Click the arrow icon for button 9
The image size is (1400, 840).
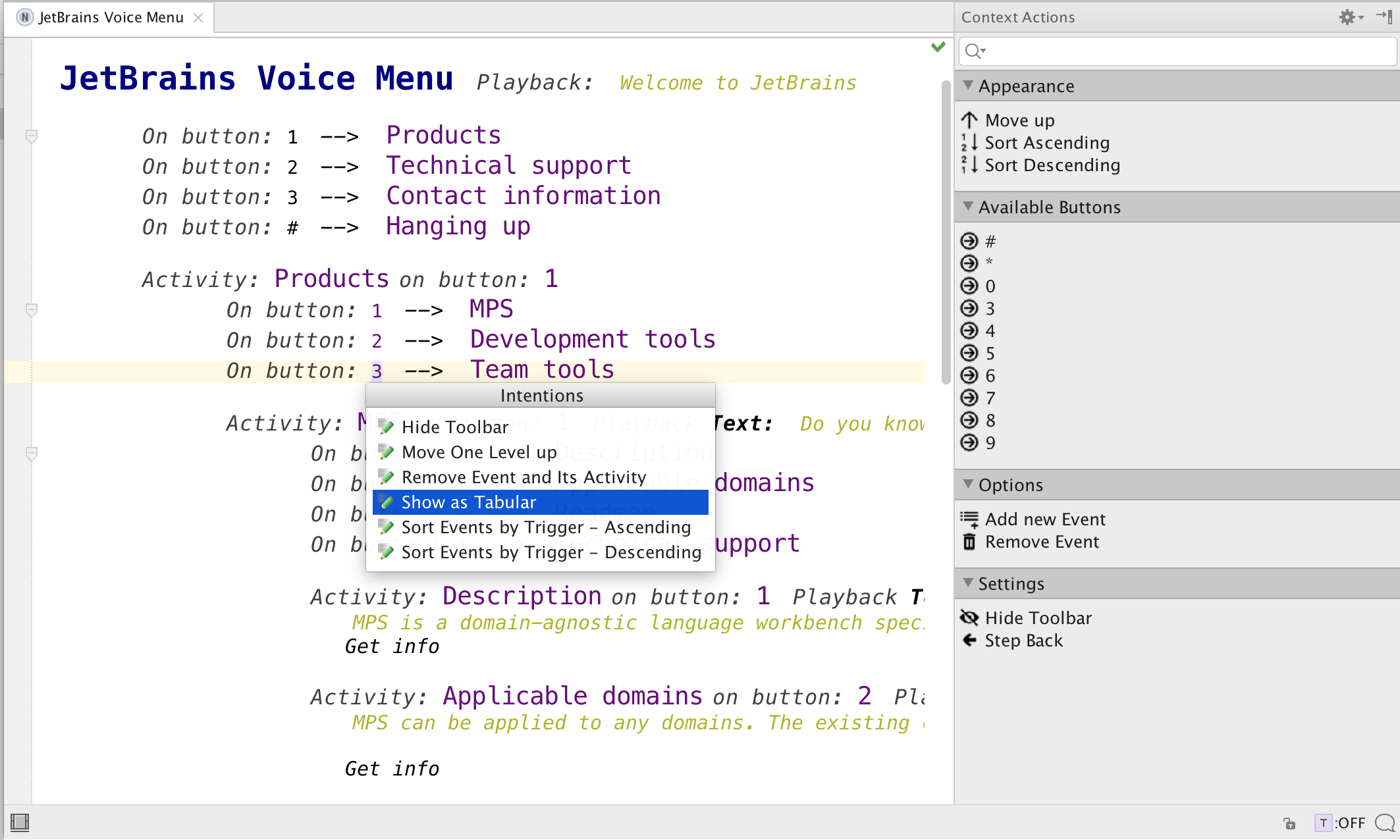(969, 442)
